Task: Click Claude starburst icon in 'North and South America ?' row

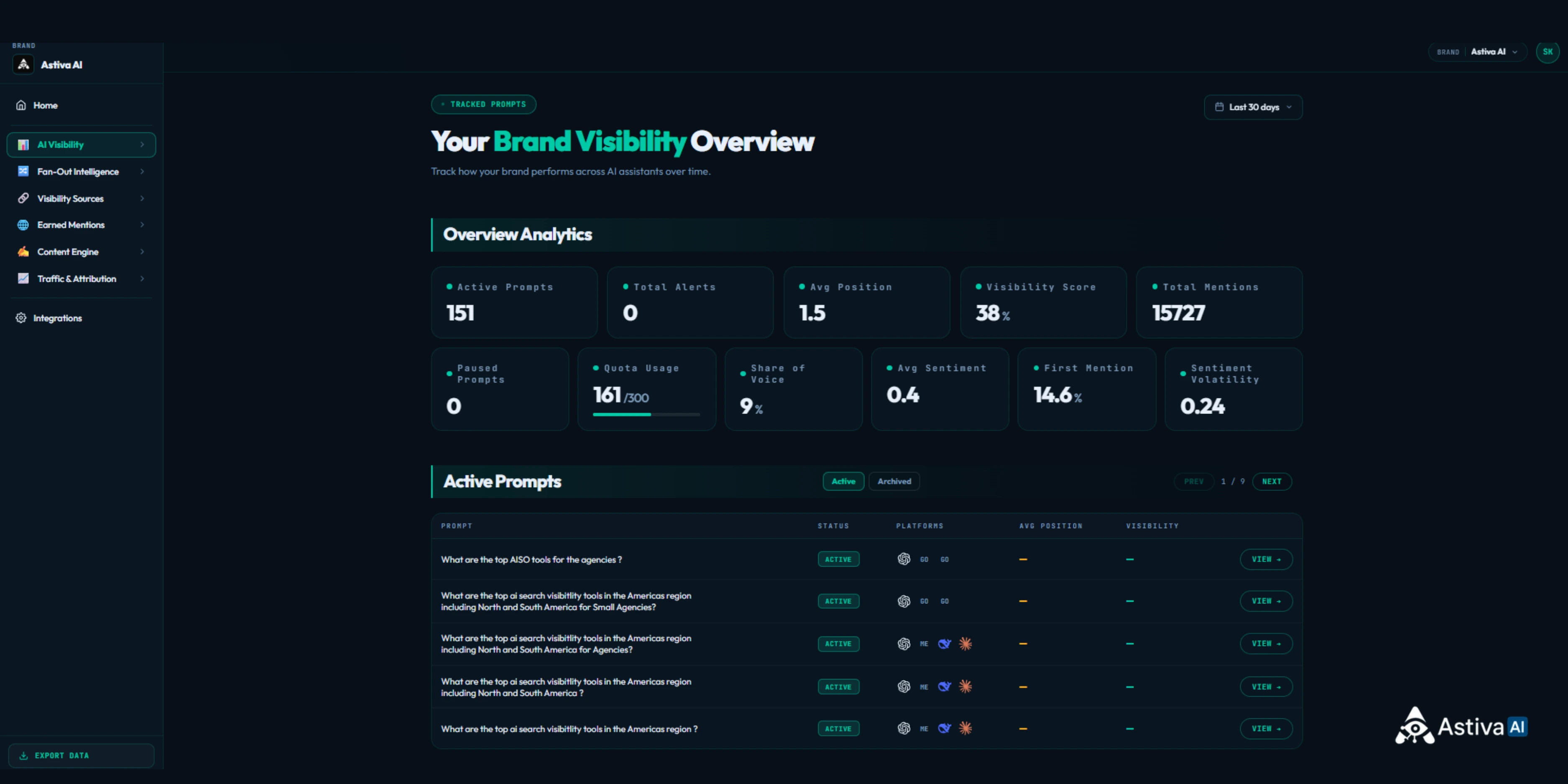Action: 965,687
